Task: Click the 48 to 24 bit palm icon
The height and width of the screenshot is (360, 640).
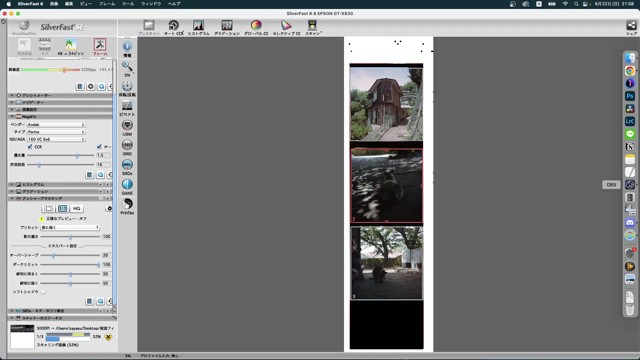Action: 71,44
